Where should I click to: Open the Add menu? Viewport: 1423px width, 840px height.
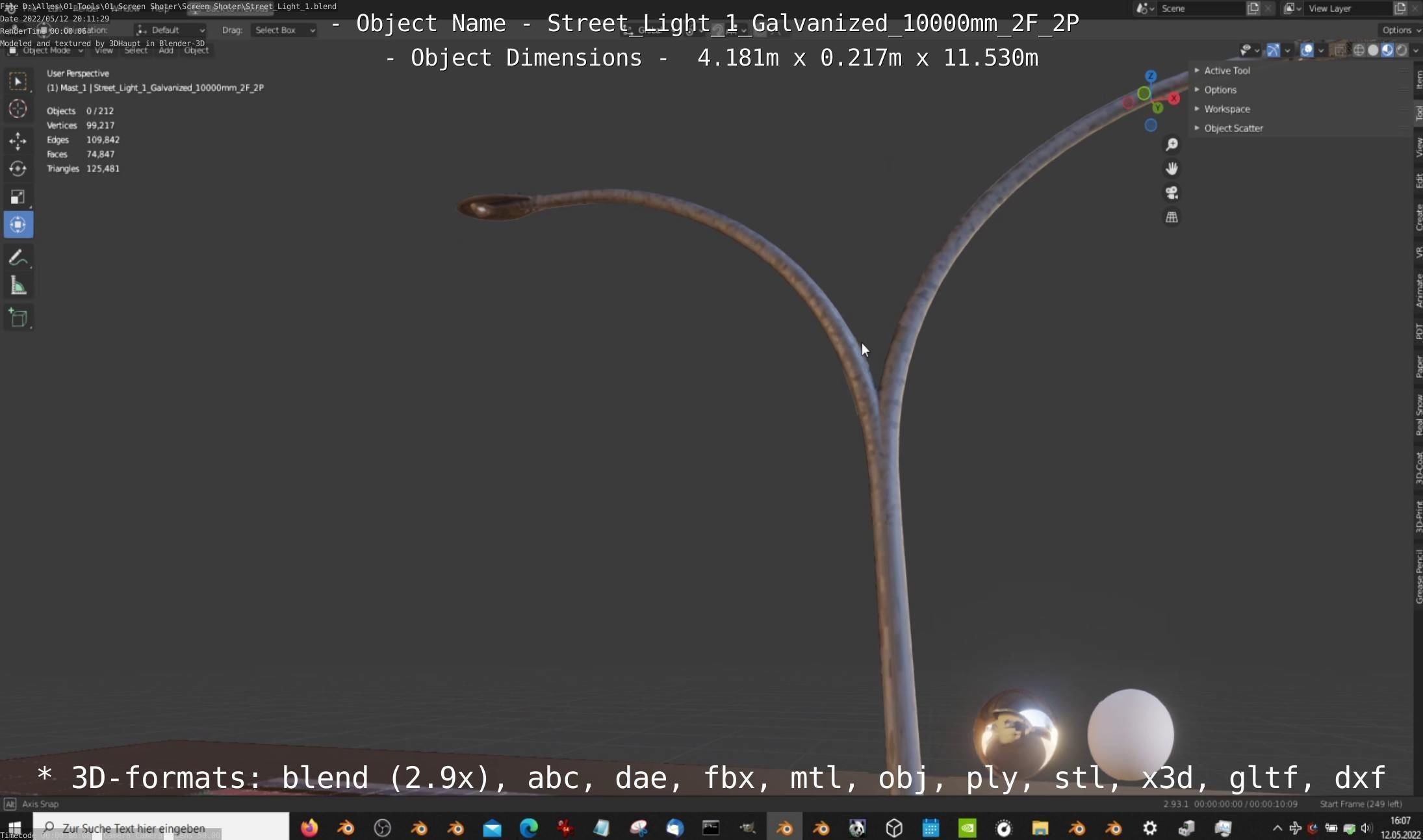(x=166, y=50)
